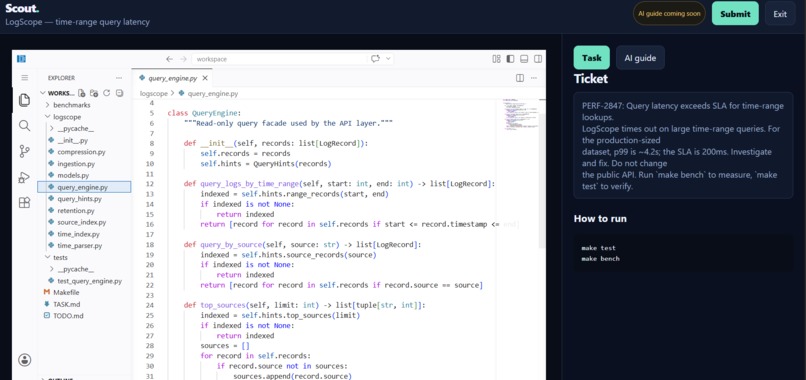Refresh the Explorer file tree

[107, 93]
